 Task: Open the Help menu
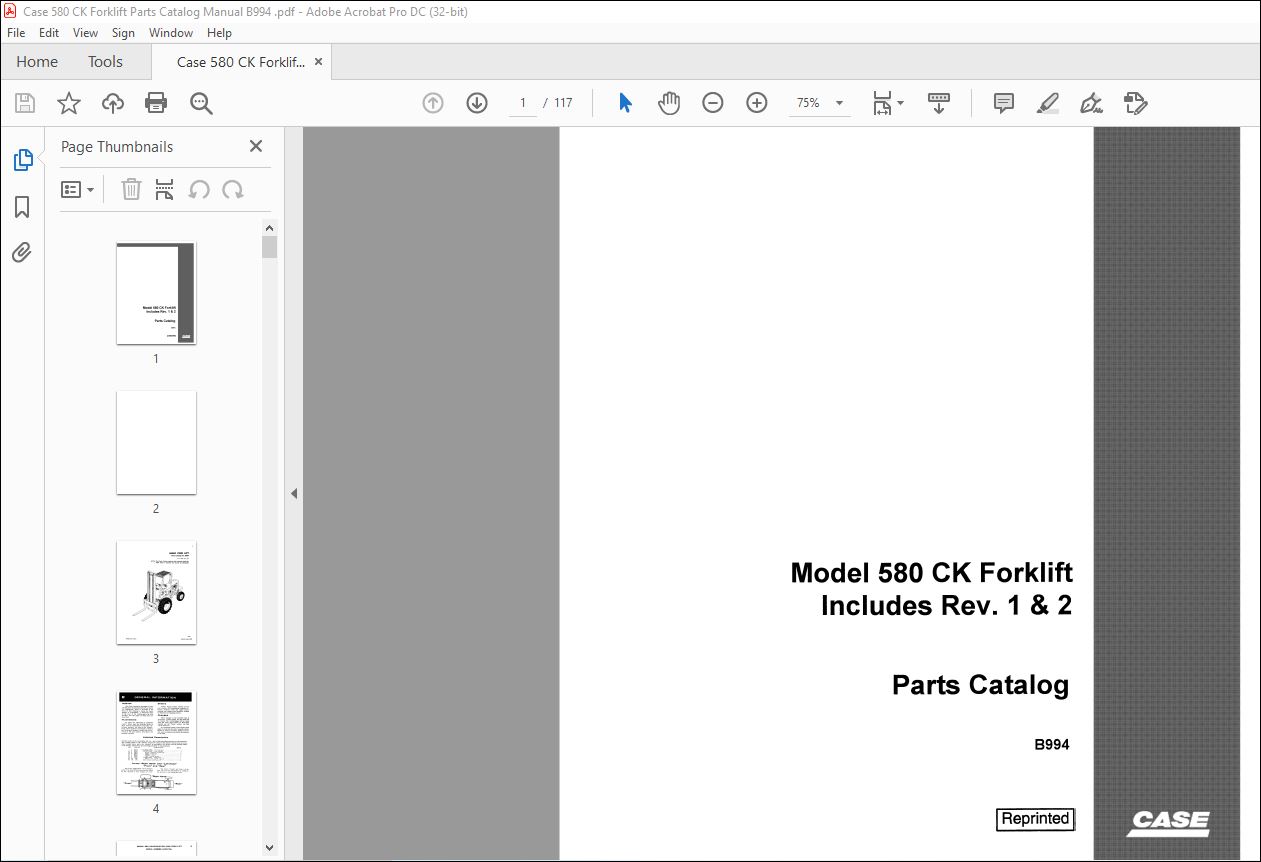click(x=219, y=33)
